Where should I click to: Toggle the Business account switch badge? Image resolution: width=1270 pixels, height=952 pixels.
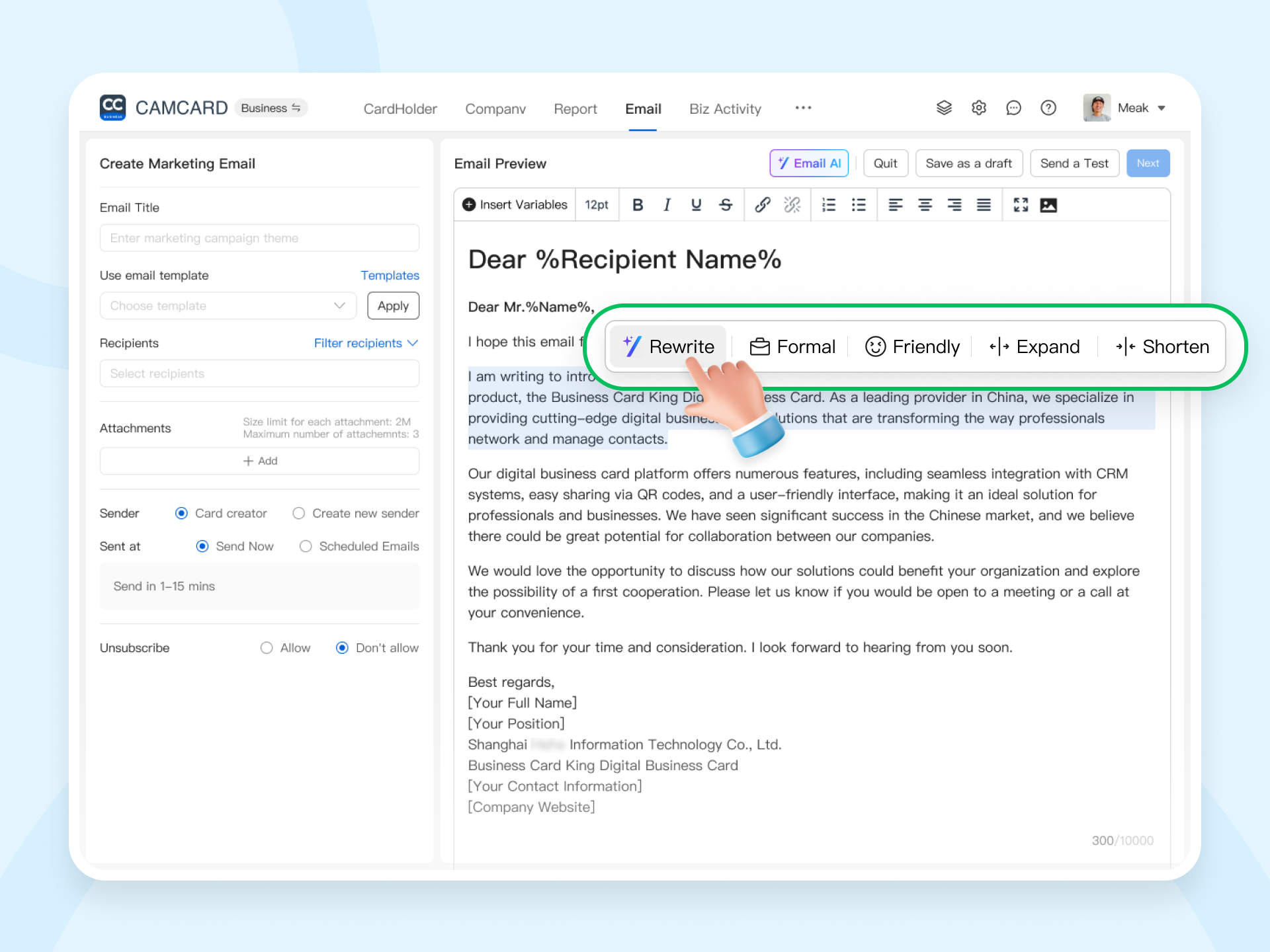coord(271,108)
